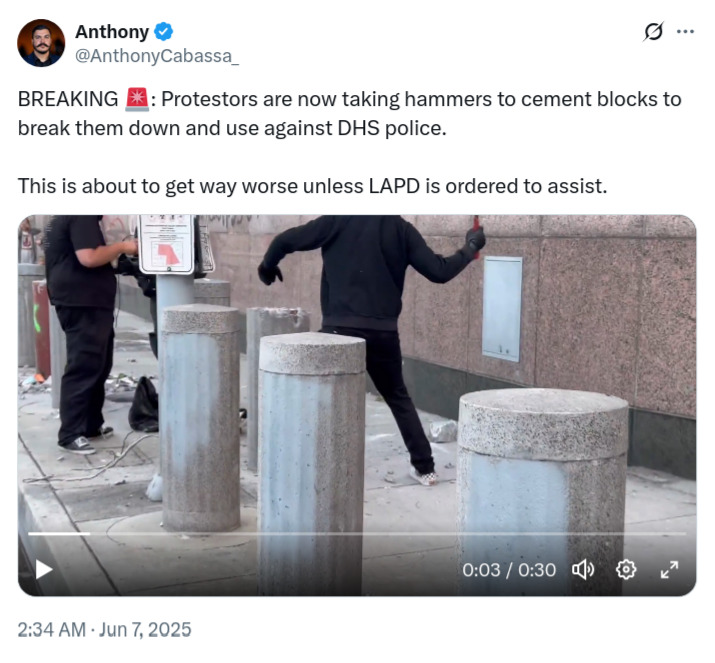The height and width of the screenshot is (663, 715).
Task: Play the embedded video
Action: [x=44, y=570]
